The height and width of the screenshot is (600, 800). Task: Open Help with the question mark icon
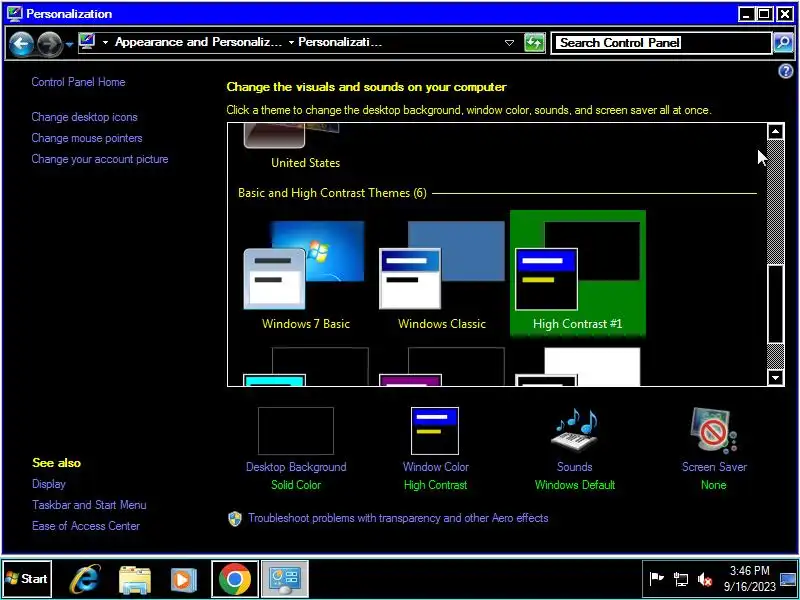pos(785,71)
